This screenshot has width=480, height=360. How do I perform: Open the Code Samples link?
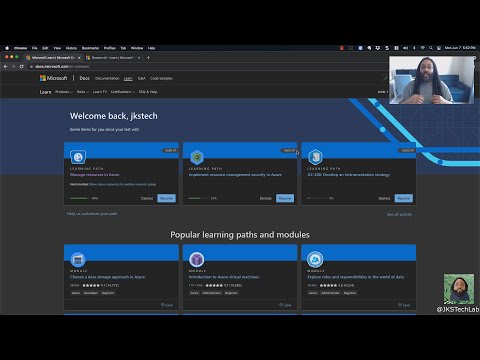pos(161,78)
